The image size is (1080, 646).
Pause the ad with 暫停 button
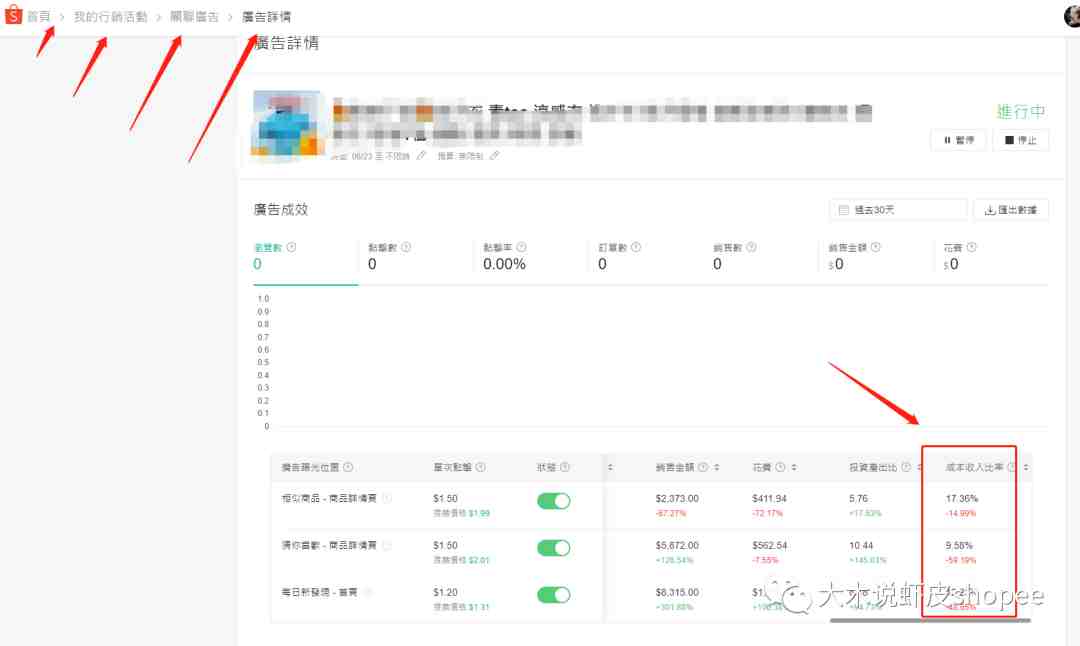[958, 140]
